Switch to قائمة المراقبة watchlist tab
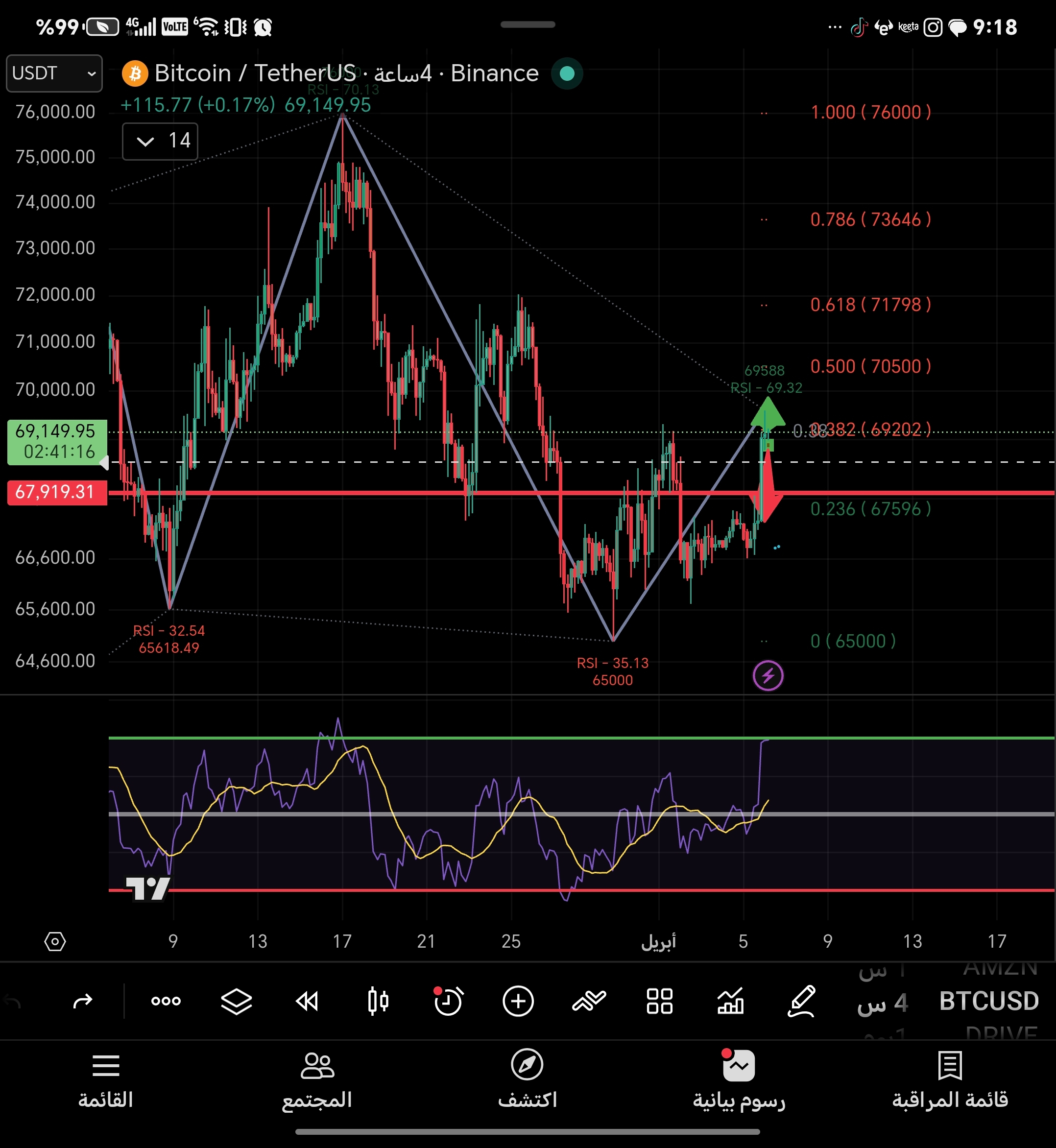The width and height of the screenshot is (1056, 1148). click(x=950, y=1080)
